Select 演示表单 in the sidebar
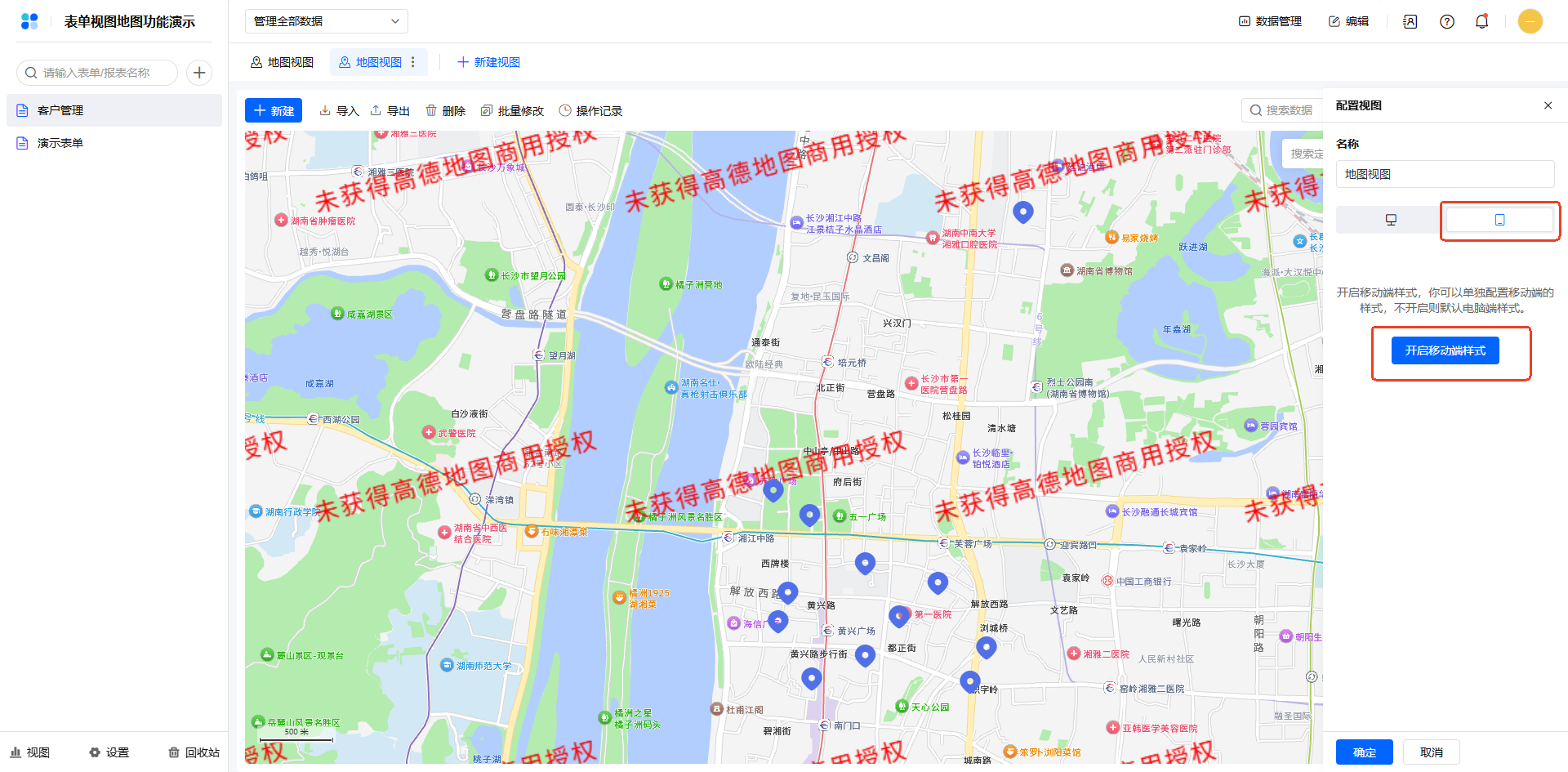The width and height of the screenshot is (1568, 772). pos(60,143)
